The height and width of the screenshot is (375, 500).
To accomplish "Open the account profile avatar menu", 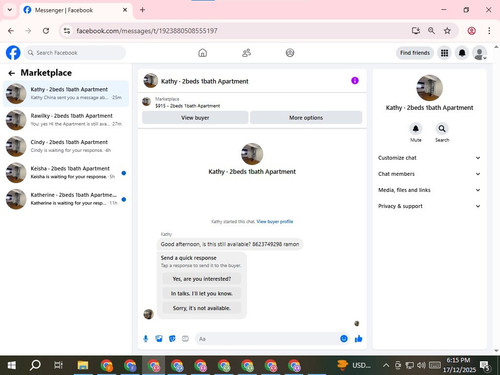I will [479, 53].
